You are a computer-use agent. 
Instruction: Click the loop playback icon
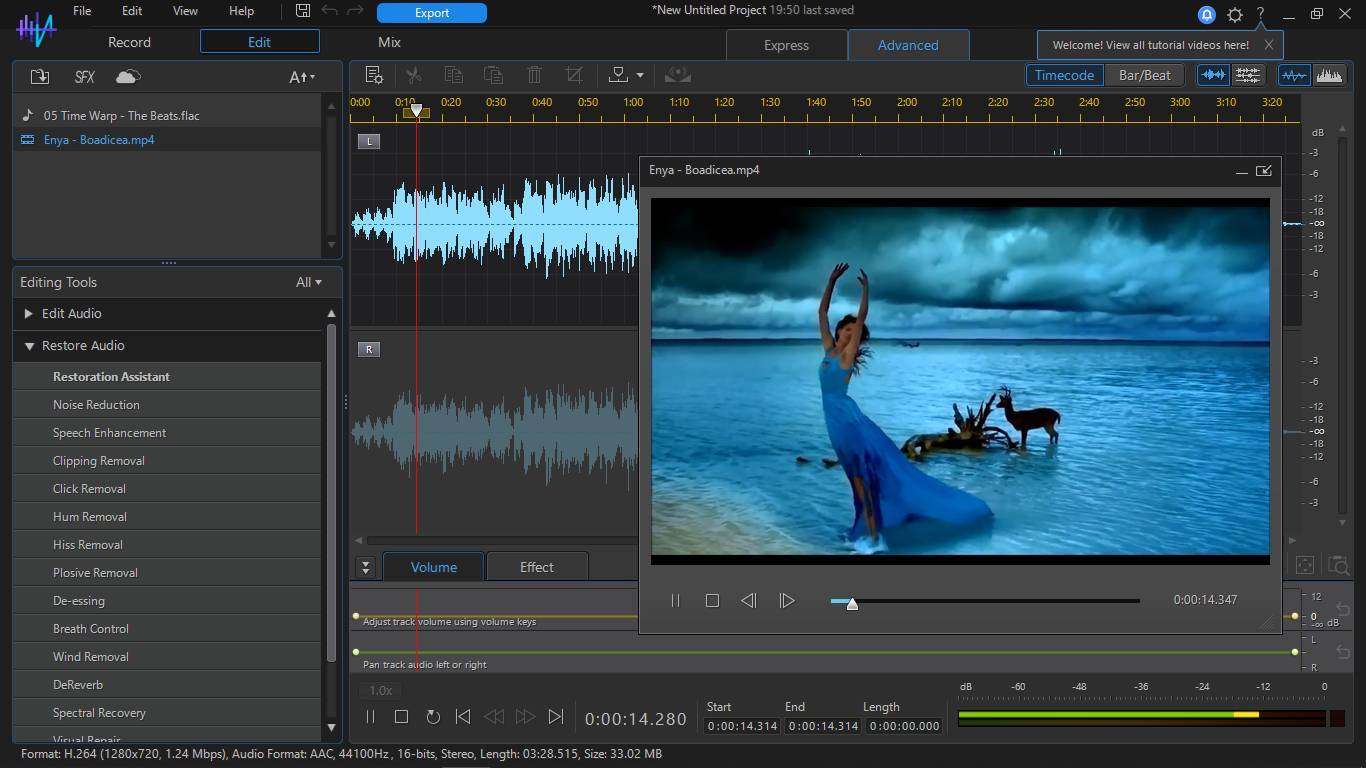[433, 717]
